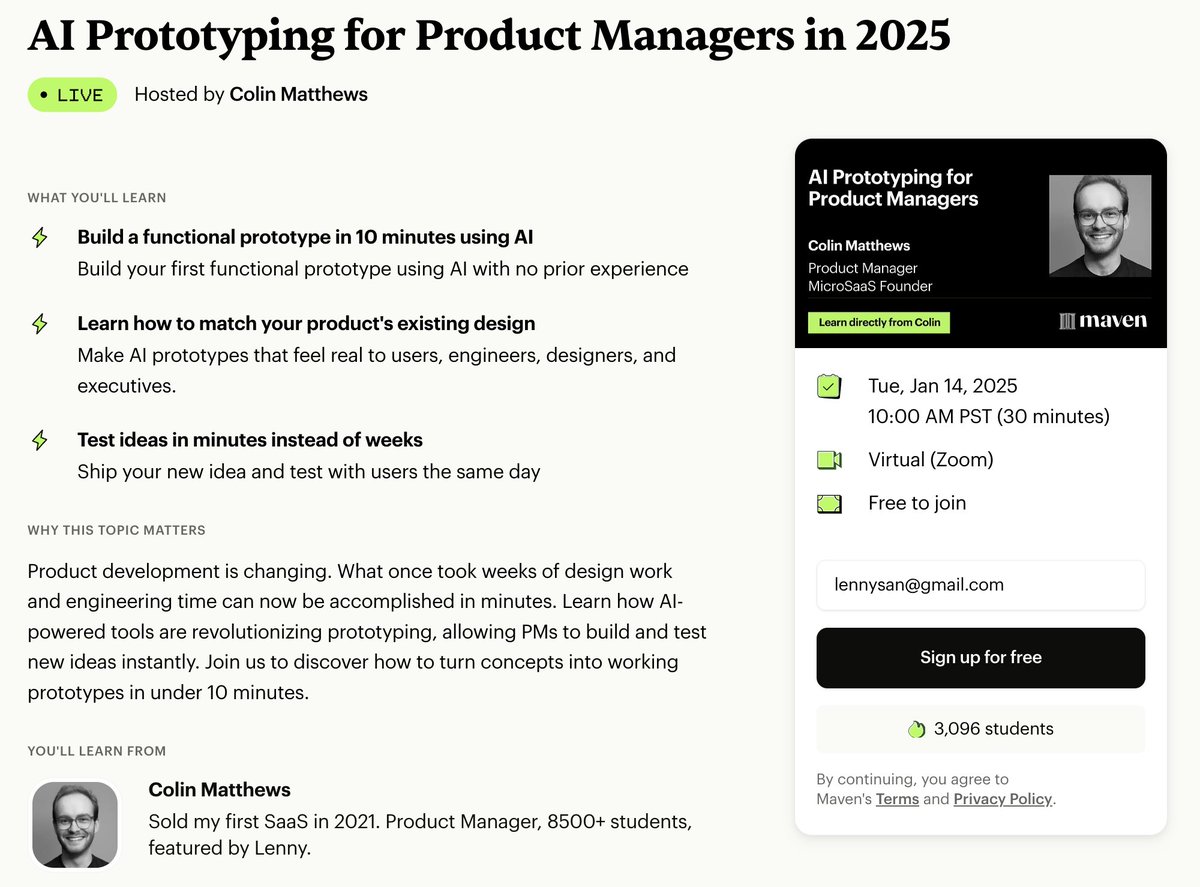Click the 'Learn directly from Colin' green label

coord(879,323)
